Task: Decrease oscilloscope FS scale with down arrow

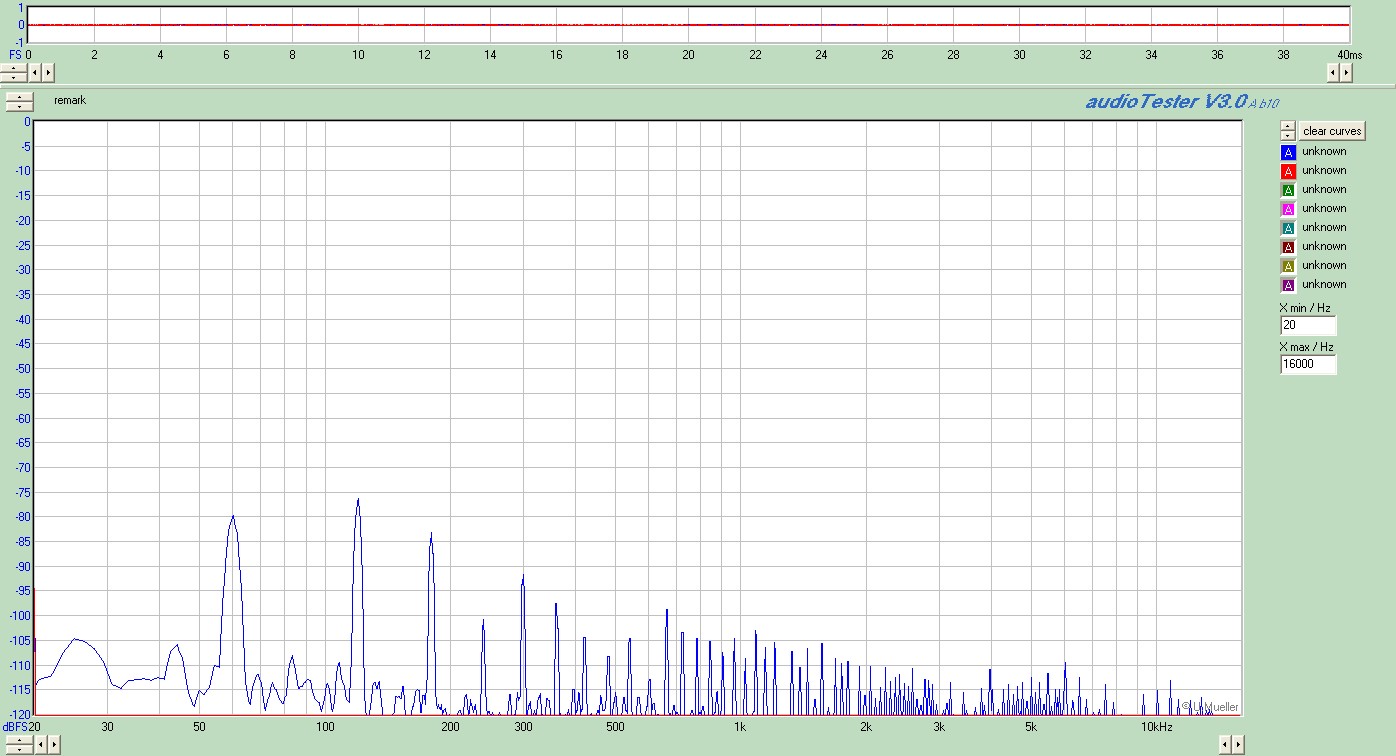Action: [x=14, y=77]
